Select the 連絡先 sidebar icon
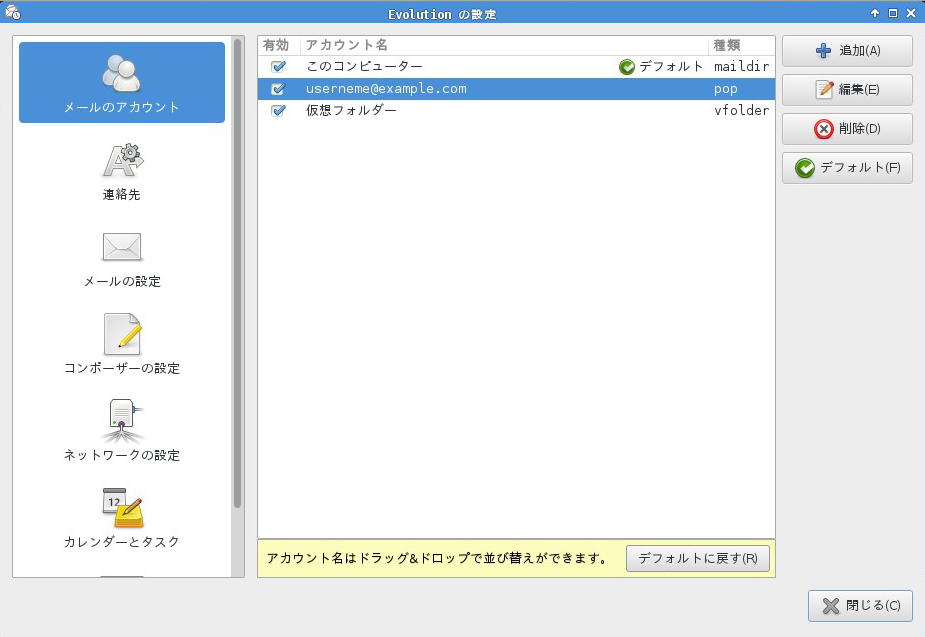The image size is (925, 637). click(x=122, y=171)
